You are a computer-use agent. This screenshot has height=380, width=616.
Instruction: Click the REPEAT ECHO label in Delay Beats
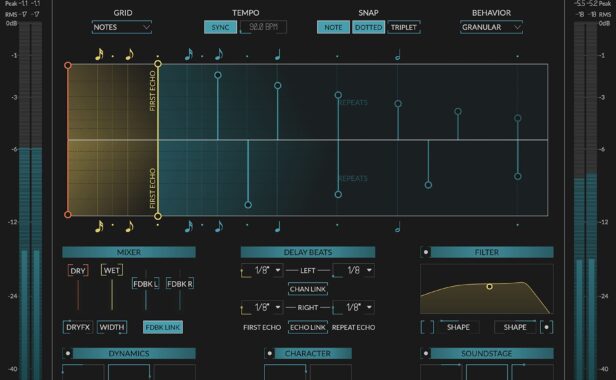pos(354,327)
